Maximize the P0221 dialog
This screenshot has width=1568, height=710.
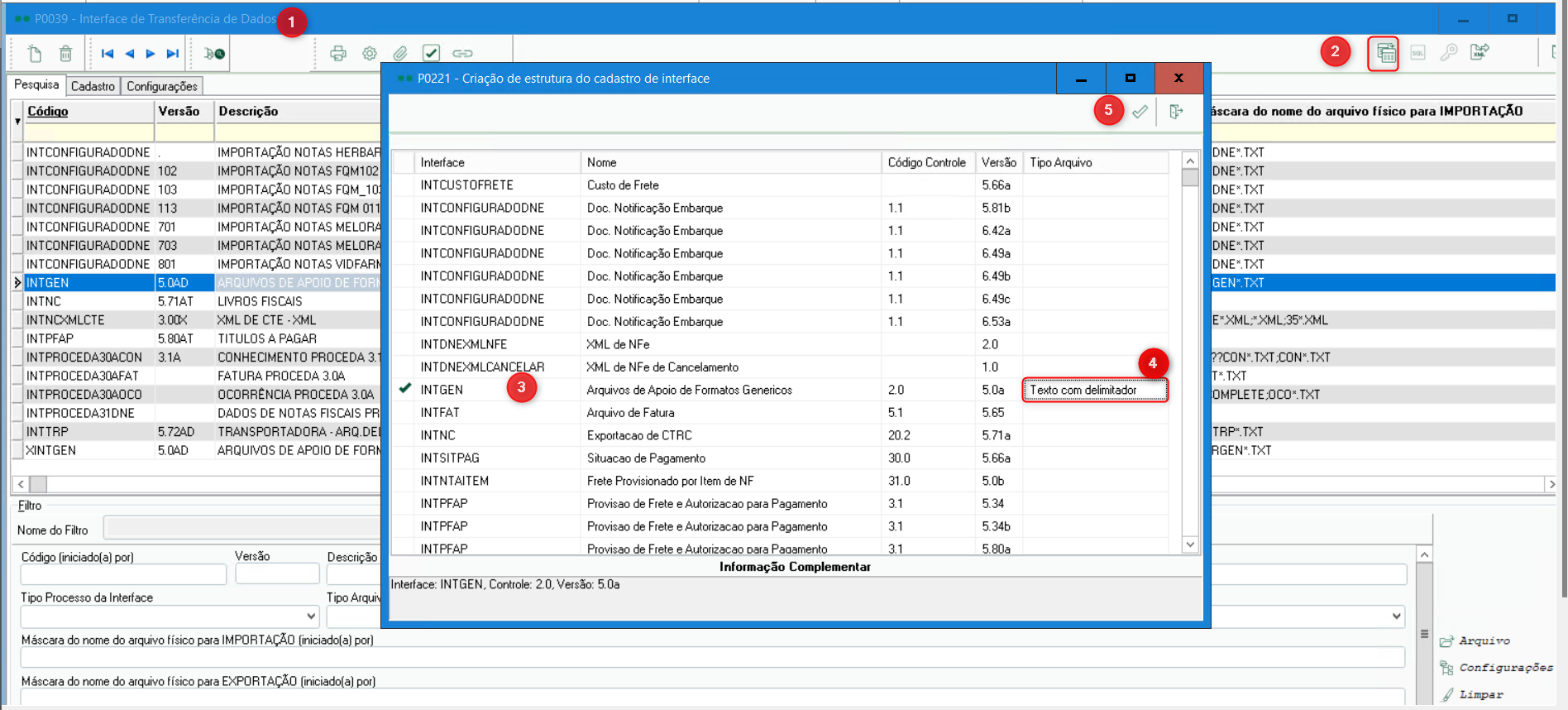coord(1130,79)
